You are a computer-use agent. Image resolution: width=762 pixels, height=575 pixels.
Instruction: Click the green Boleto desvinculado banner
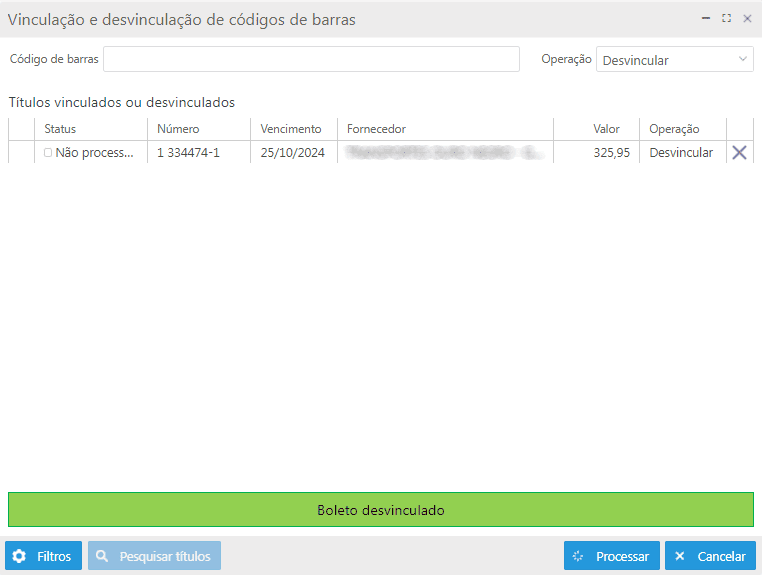click(381, 510)
